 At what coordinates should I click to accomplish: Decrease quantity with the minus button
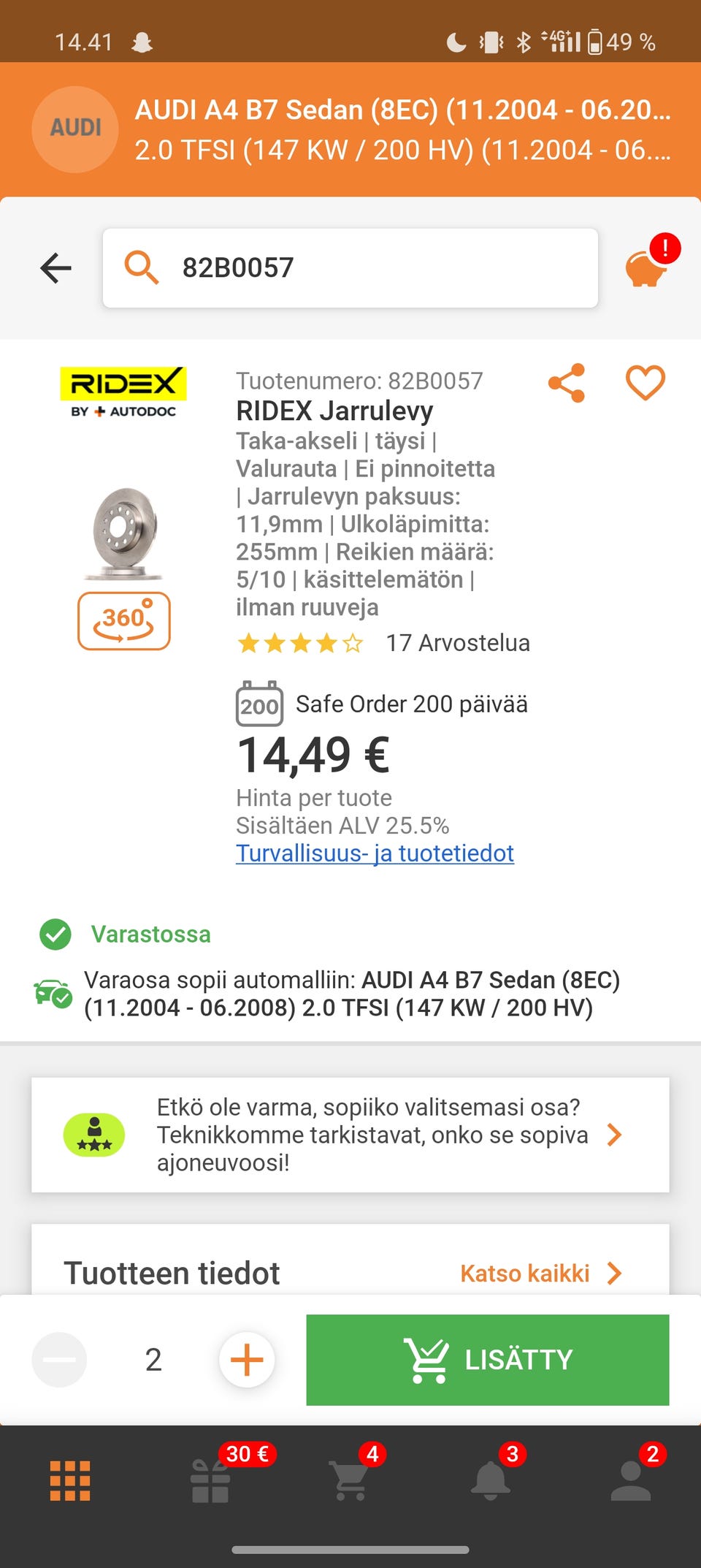[59, 1360]
